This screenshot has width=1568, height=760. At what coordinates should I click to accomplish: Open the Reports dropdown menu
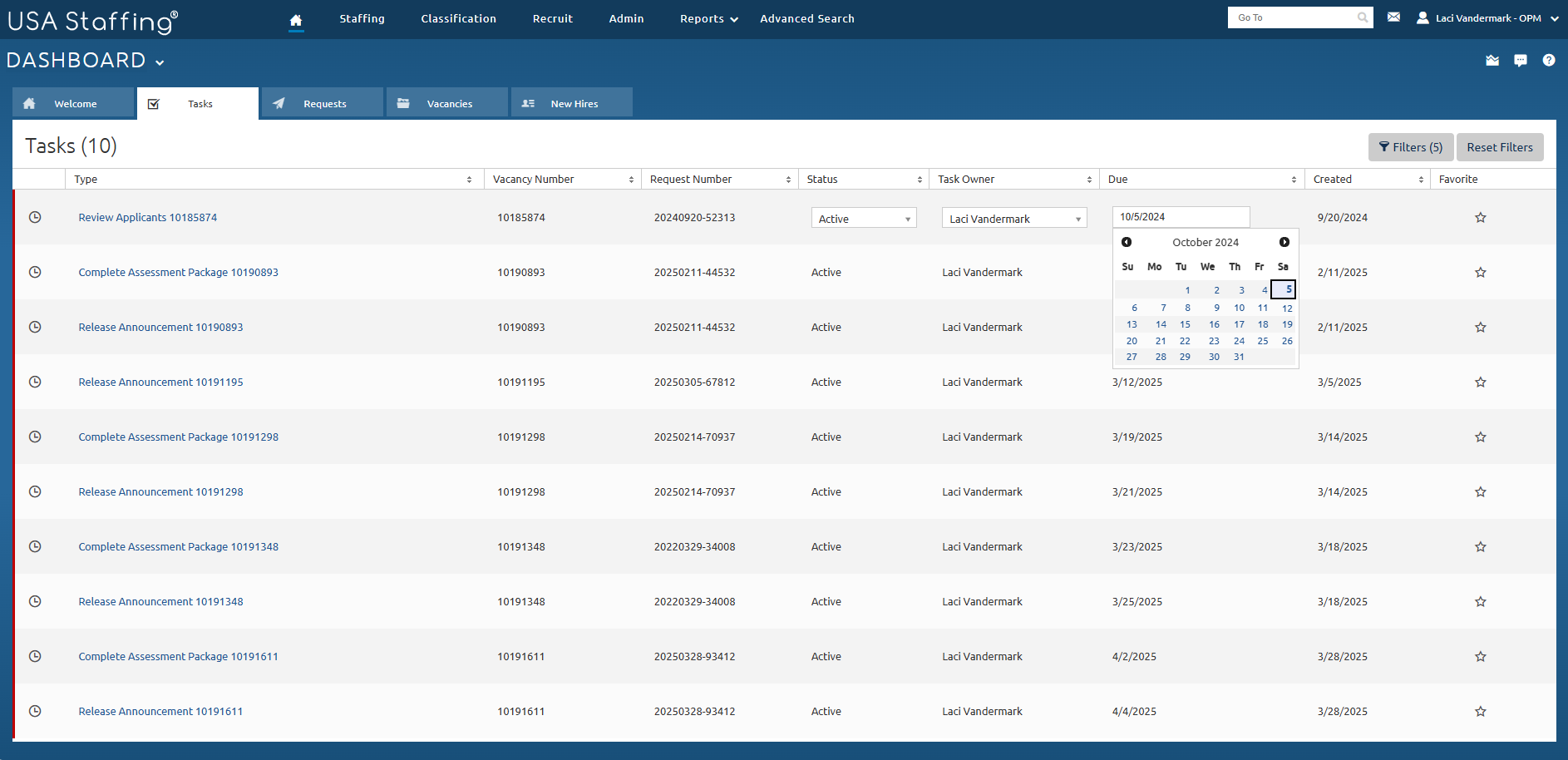[x=707, y=18]
